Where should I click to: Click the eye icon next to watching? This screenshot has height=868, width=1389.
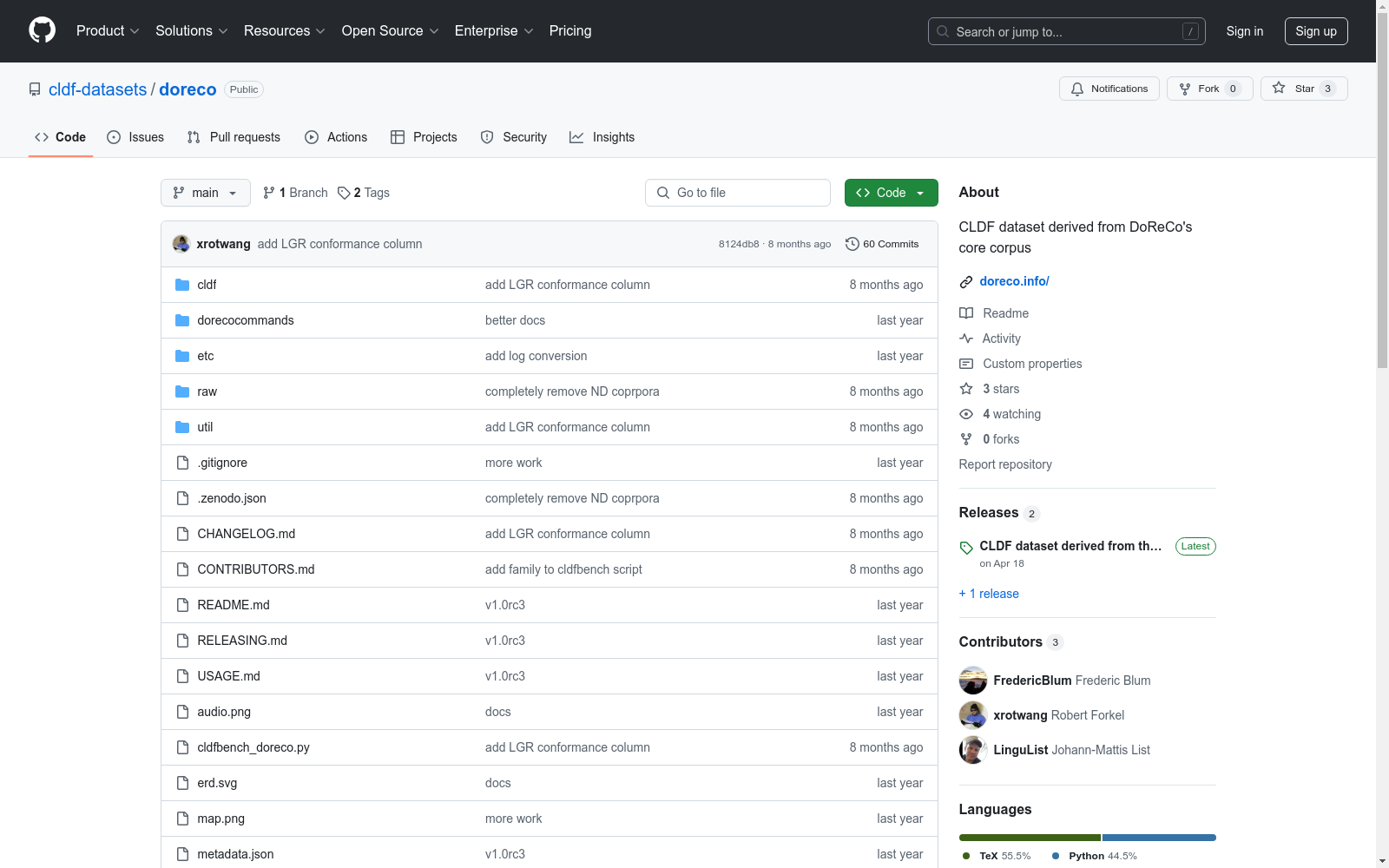click(x=966, y=414)
